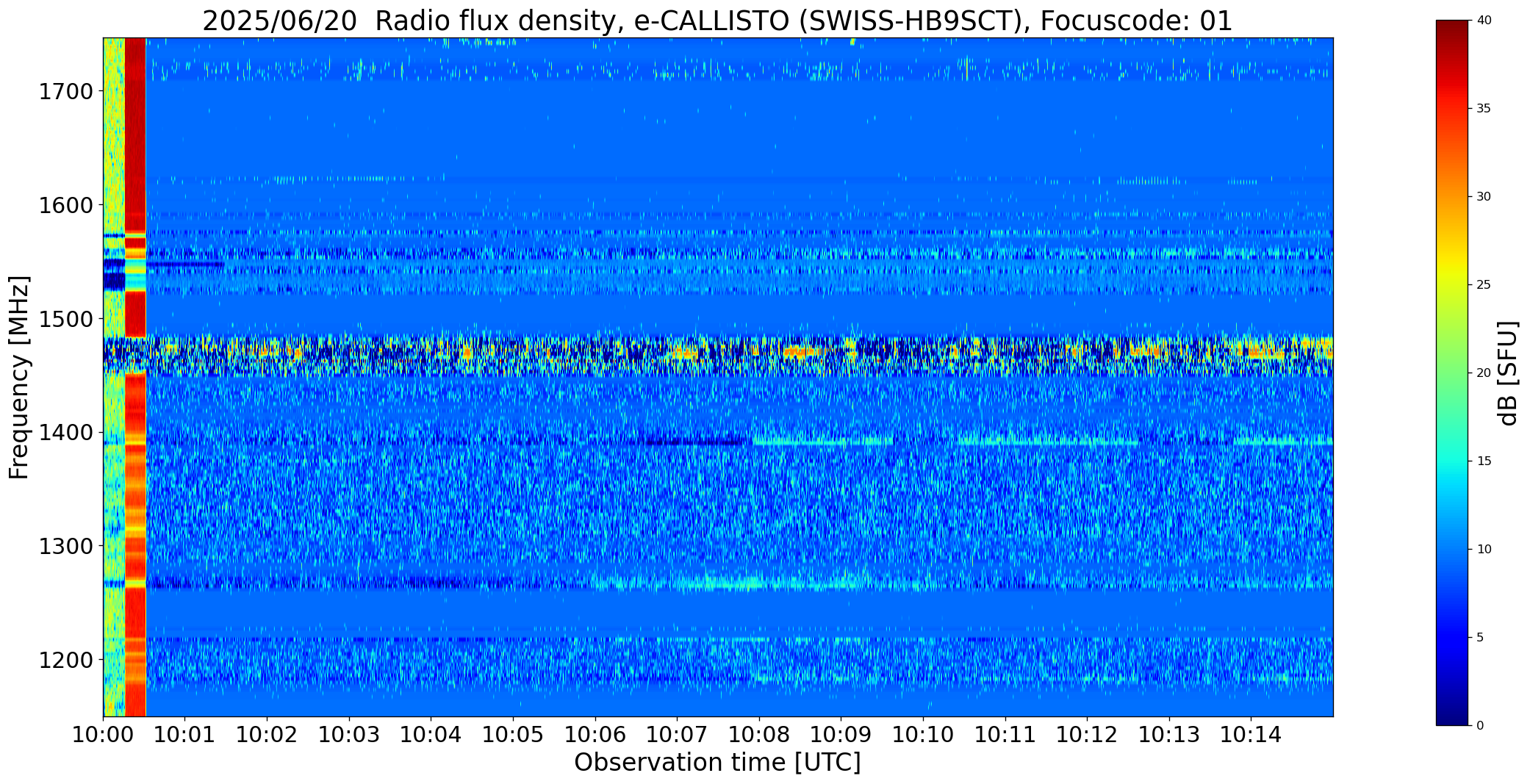Click the 1500 frequency tick label

66,319
